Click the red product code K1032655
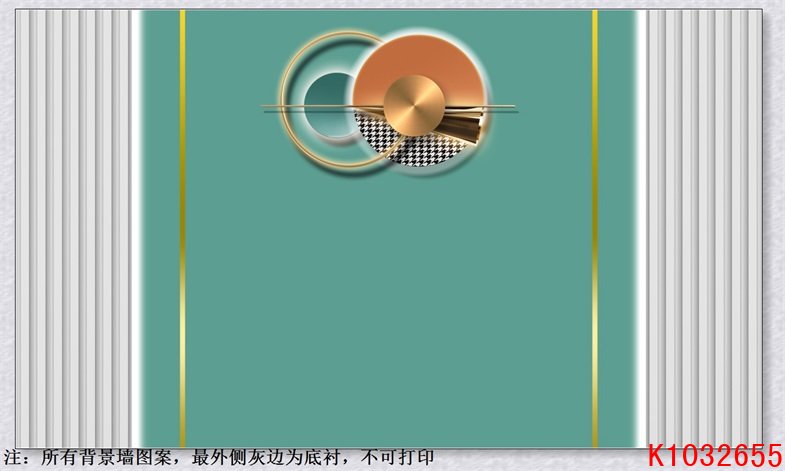 [x=715, y=455]
